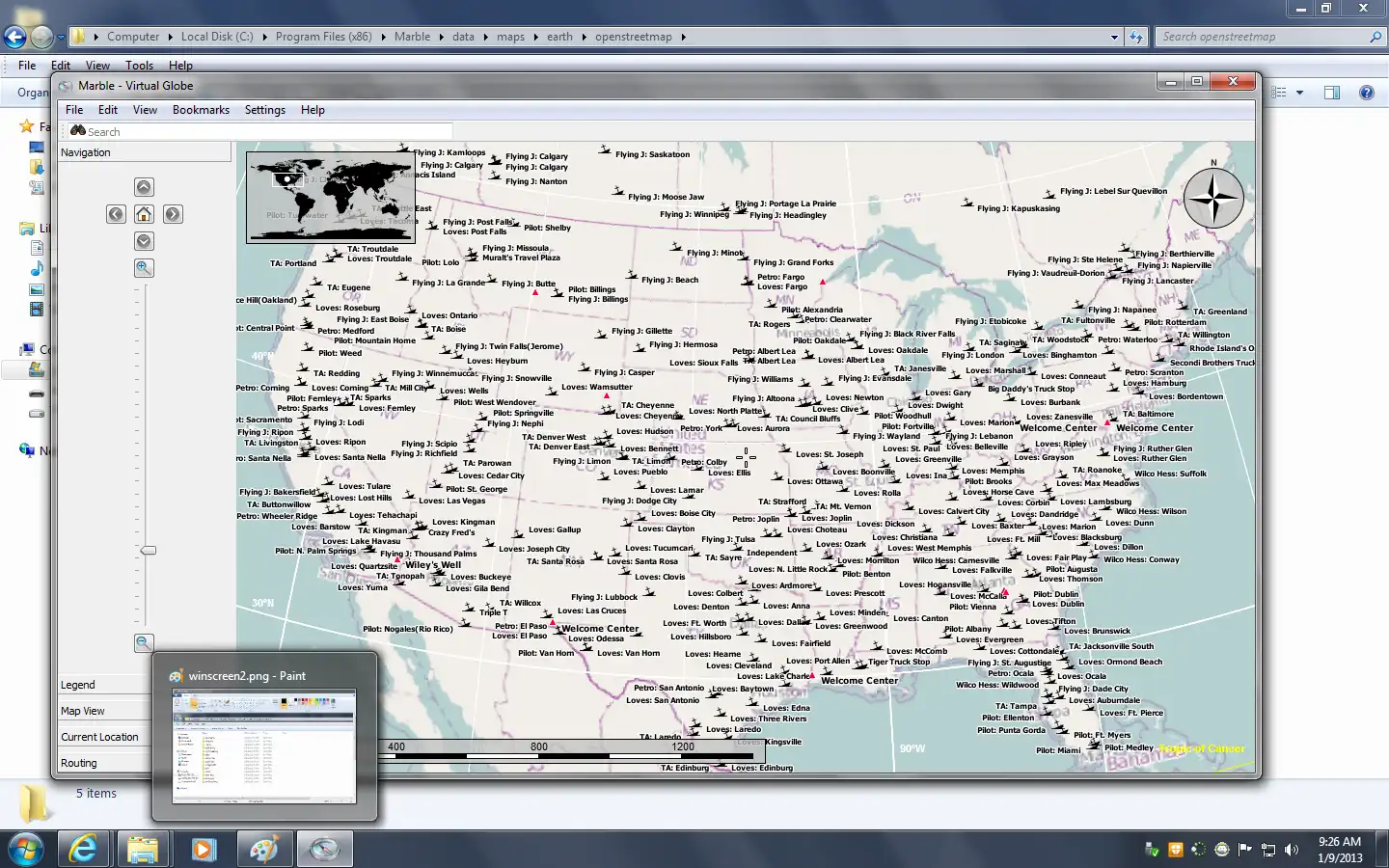
Task: Click the Explorer change view icon
Action: coord(1279,93)
